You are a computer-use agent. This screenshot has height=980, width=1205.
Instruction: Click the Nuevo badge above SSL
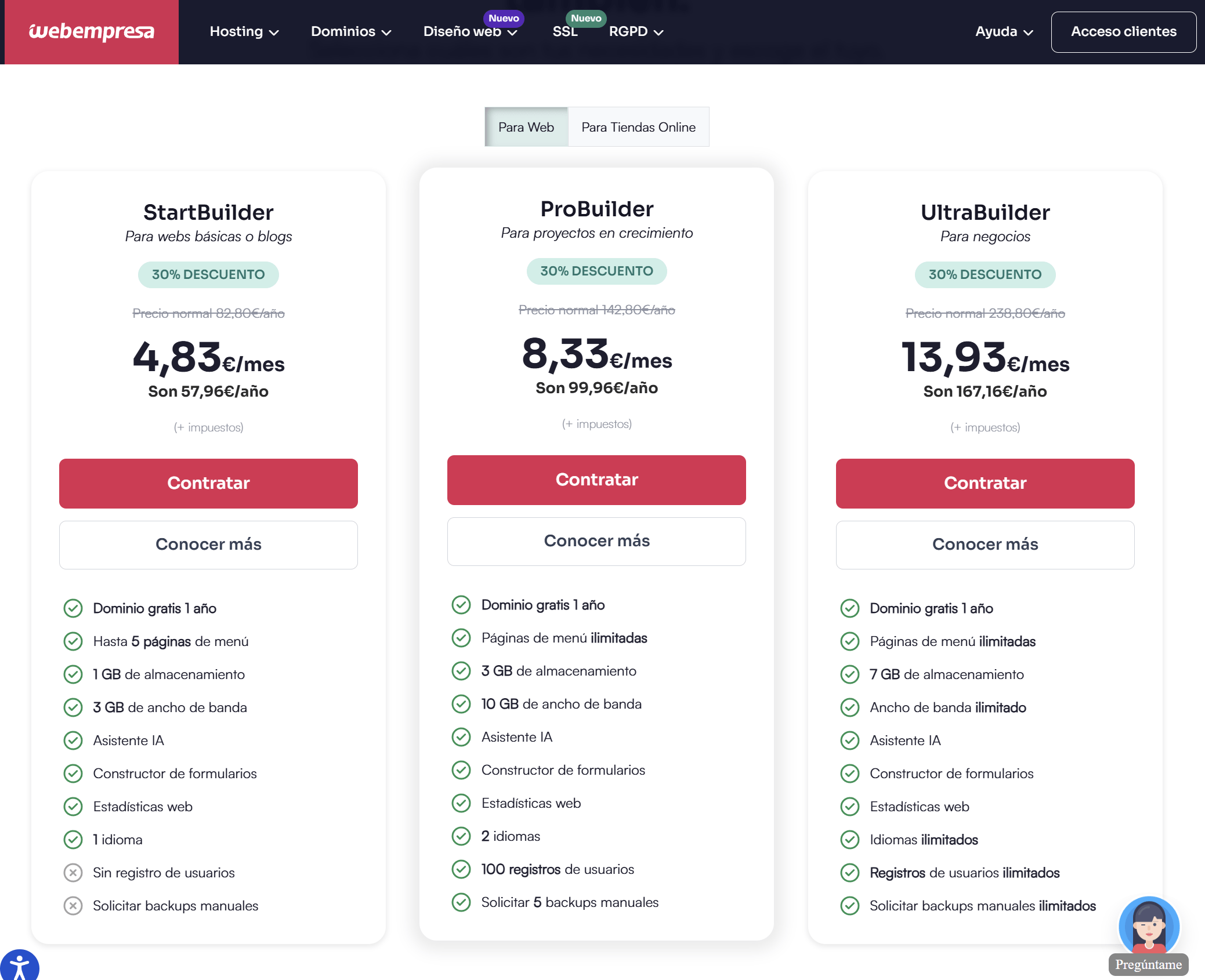pyautogui.click(x=587, y=18)
